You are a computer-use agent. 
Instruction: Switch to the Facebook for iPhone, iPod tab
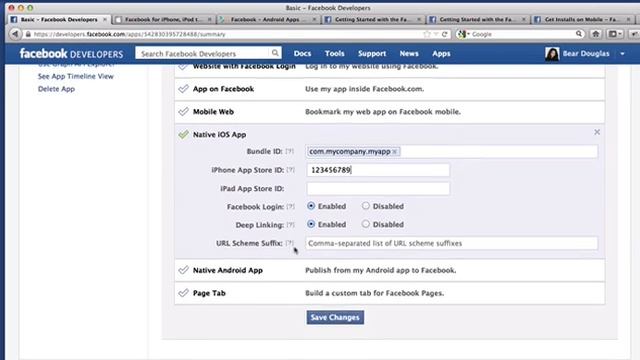(163, 19)
